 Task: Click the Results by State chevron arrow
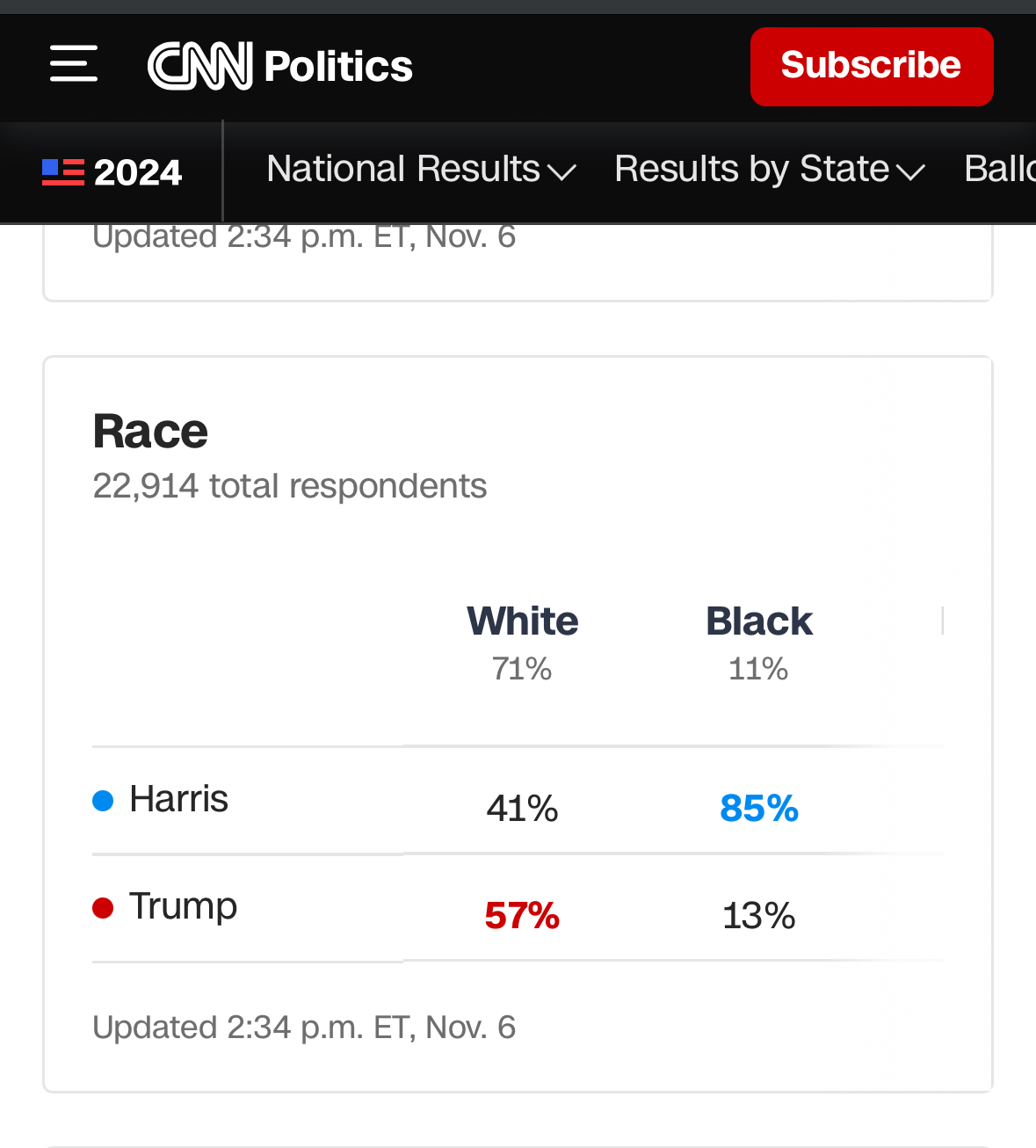[910, 171]
